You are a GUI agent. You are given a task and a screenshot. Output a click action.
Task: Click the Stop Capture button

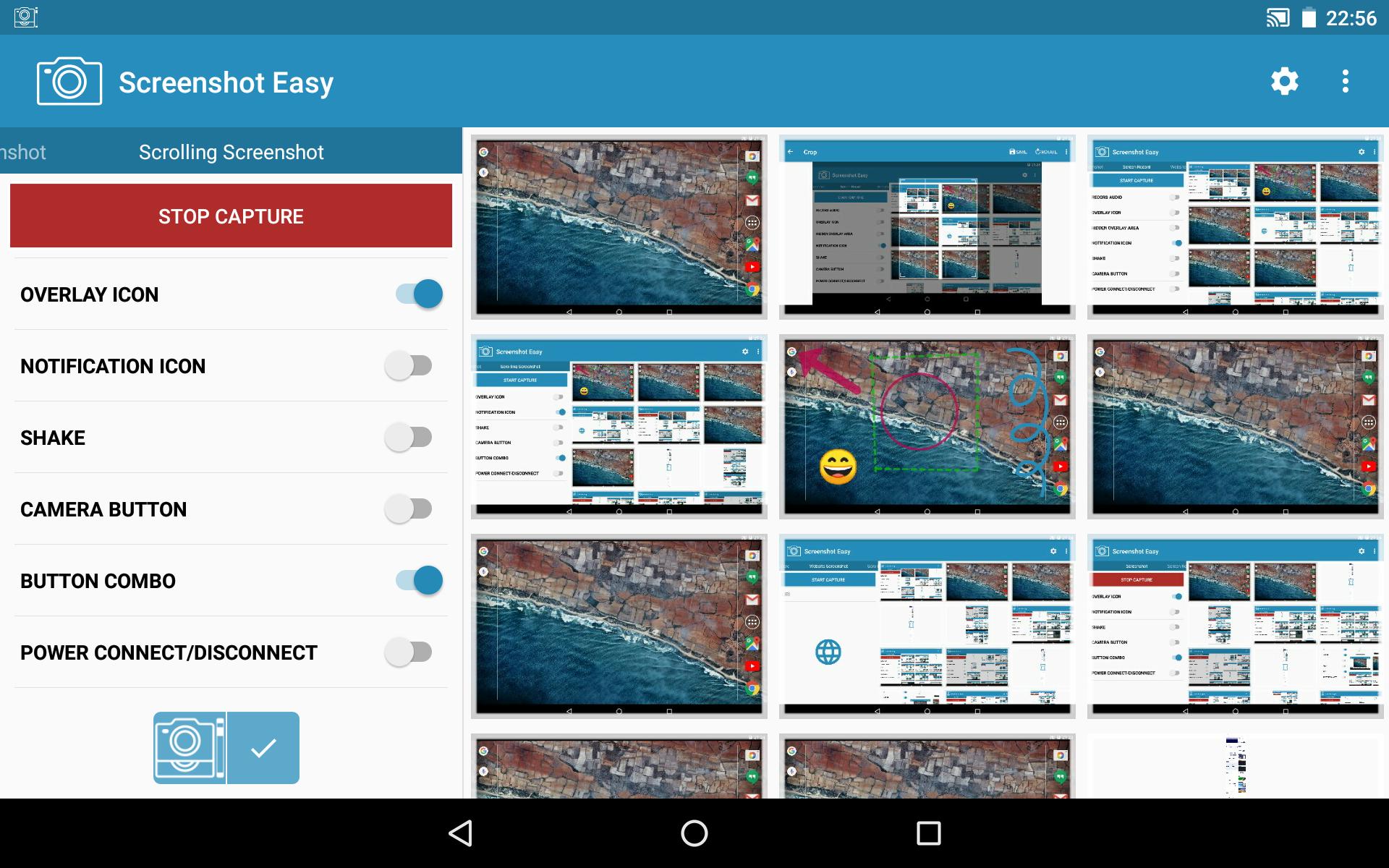pyautogui.click(x=230, y=216)
